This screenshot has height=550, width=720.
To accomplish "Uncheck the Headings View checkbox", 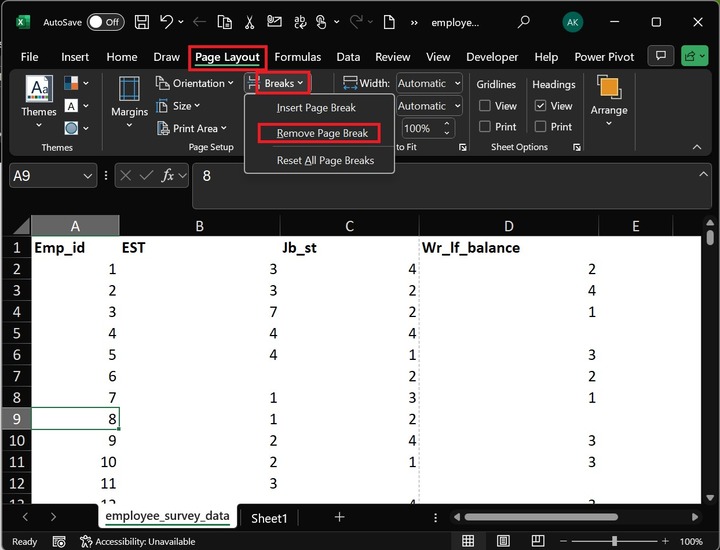I will [541, 106].
